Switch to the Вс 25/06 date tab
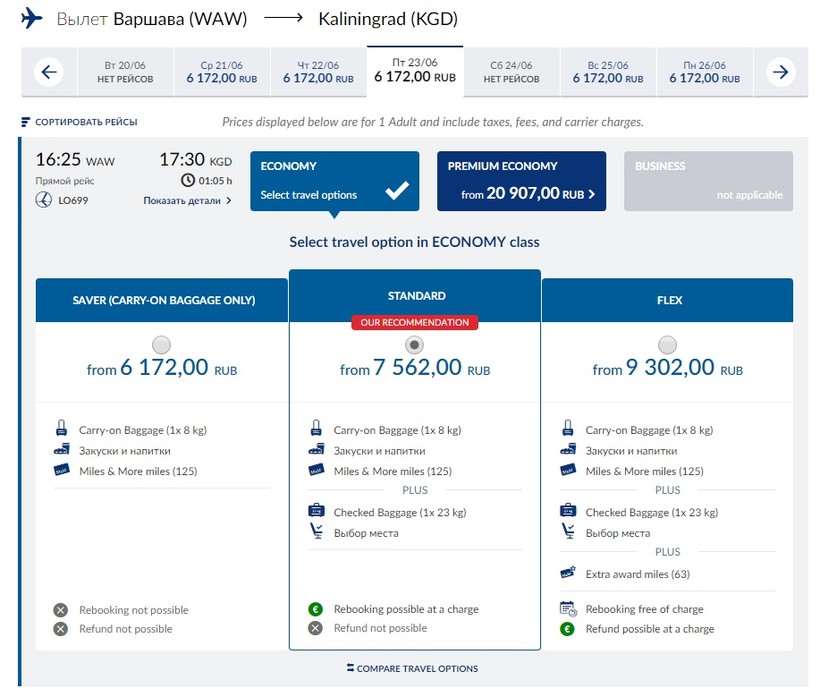 pyautogui.click(x=607, y=72)
